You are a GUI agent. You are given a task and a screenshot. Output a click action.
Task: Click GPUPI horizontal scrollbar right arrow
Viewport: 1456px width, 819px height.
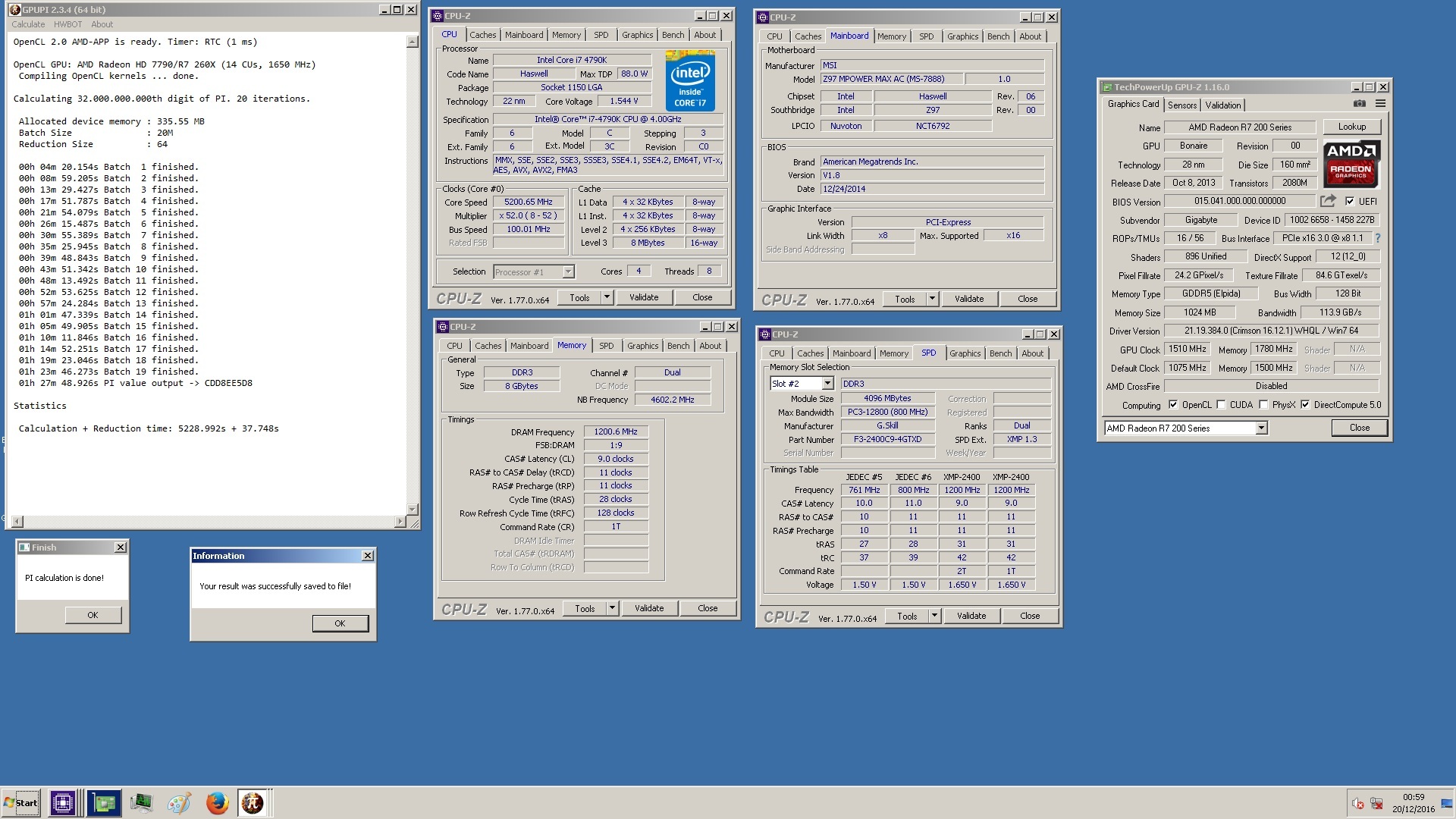point(400,522)
